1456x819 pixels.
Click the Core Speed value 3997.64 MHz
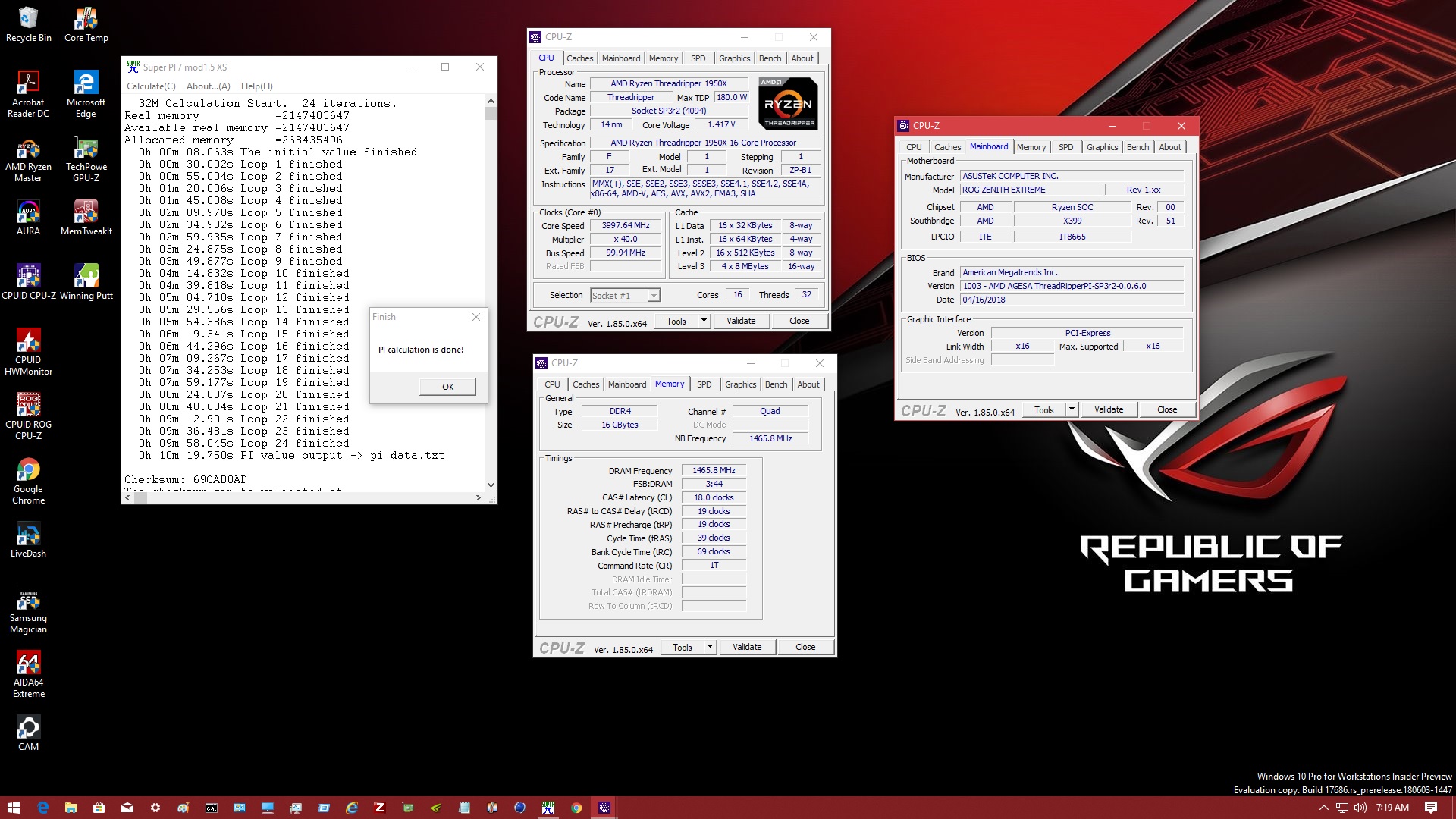coord(626,225)
